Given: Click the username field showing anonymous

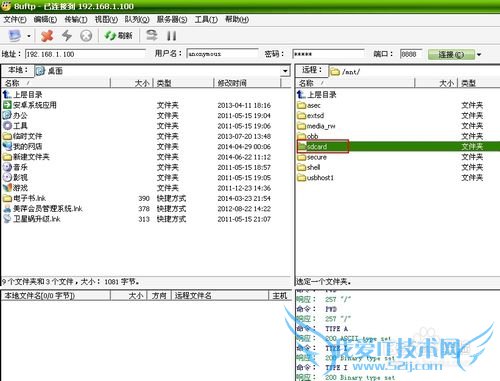Looking at the screenshot, I should 222,54.
